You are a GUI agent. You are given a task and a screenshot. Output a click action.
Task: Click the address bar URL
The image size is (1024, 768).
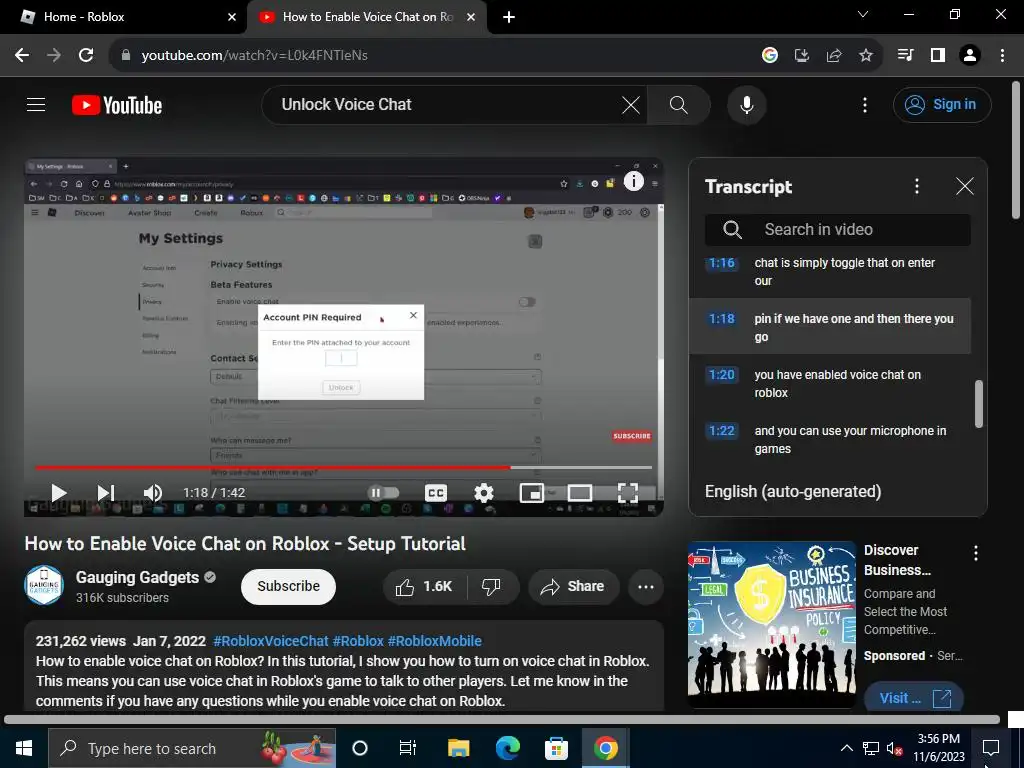(255, 56)
